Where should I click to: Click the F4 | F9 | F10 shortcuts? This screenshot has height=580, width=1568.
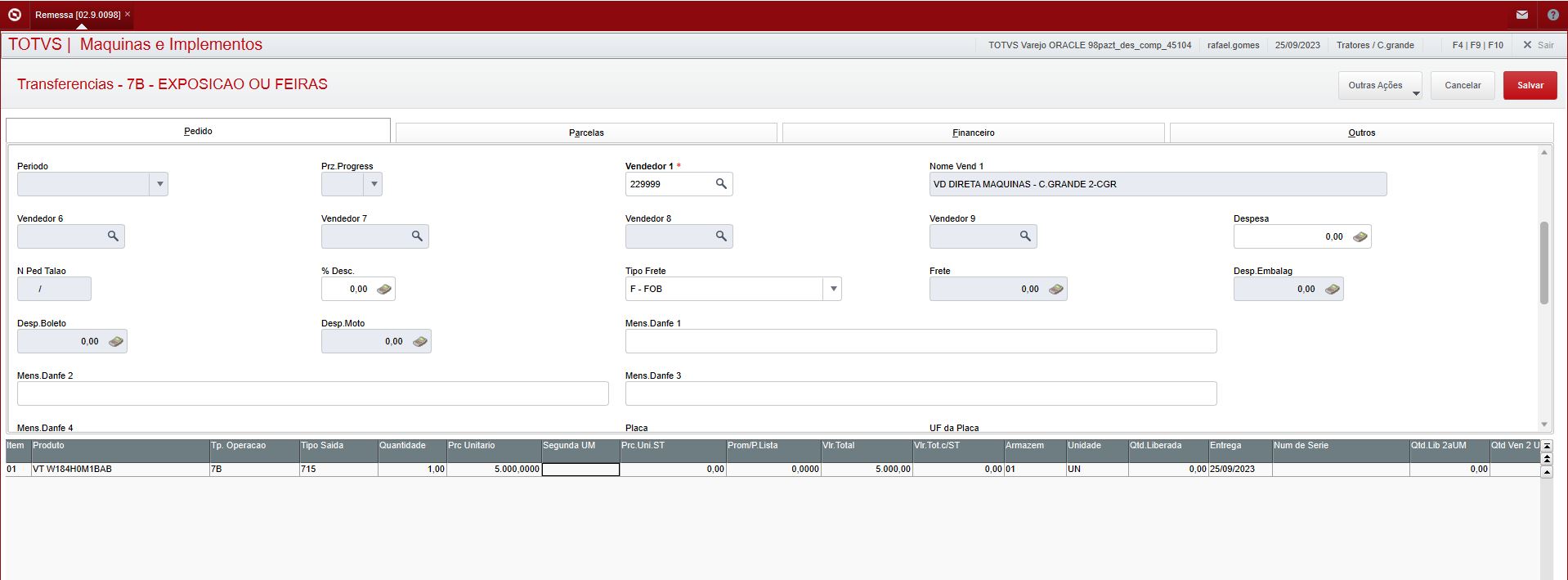[1477, 45]
